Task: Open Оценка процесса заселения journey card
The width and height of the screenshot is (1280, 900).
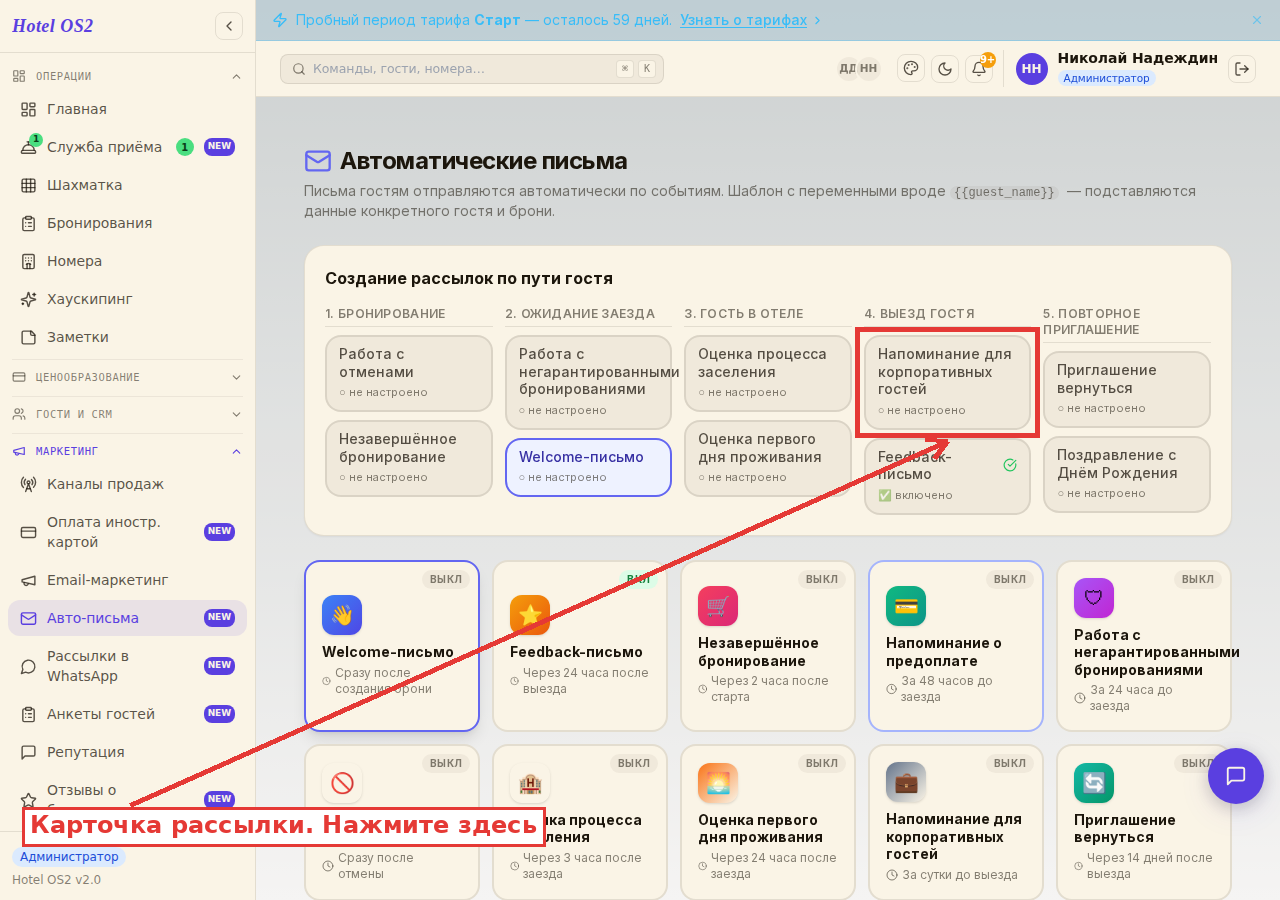Action: click(x=767, y=373)
